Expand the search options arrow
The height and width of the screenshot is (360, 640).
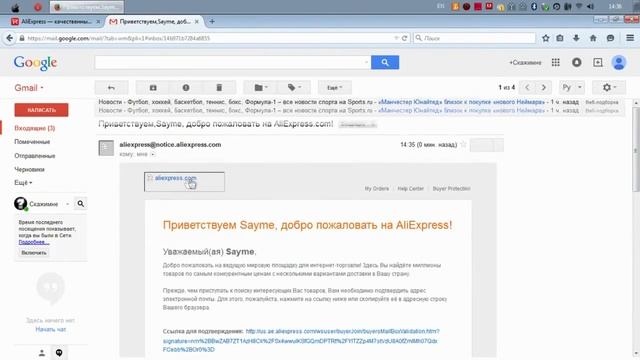pos(366,62)
